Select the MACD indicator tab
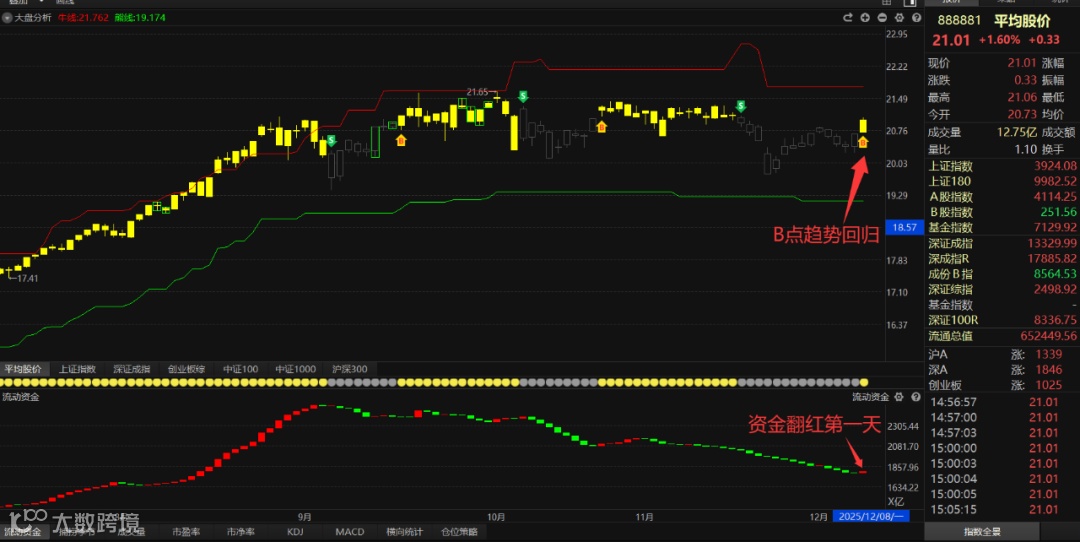This screenshot has width=1080, height=542. (x=349, y=532)
